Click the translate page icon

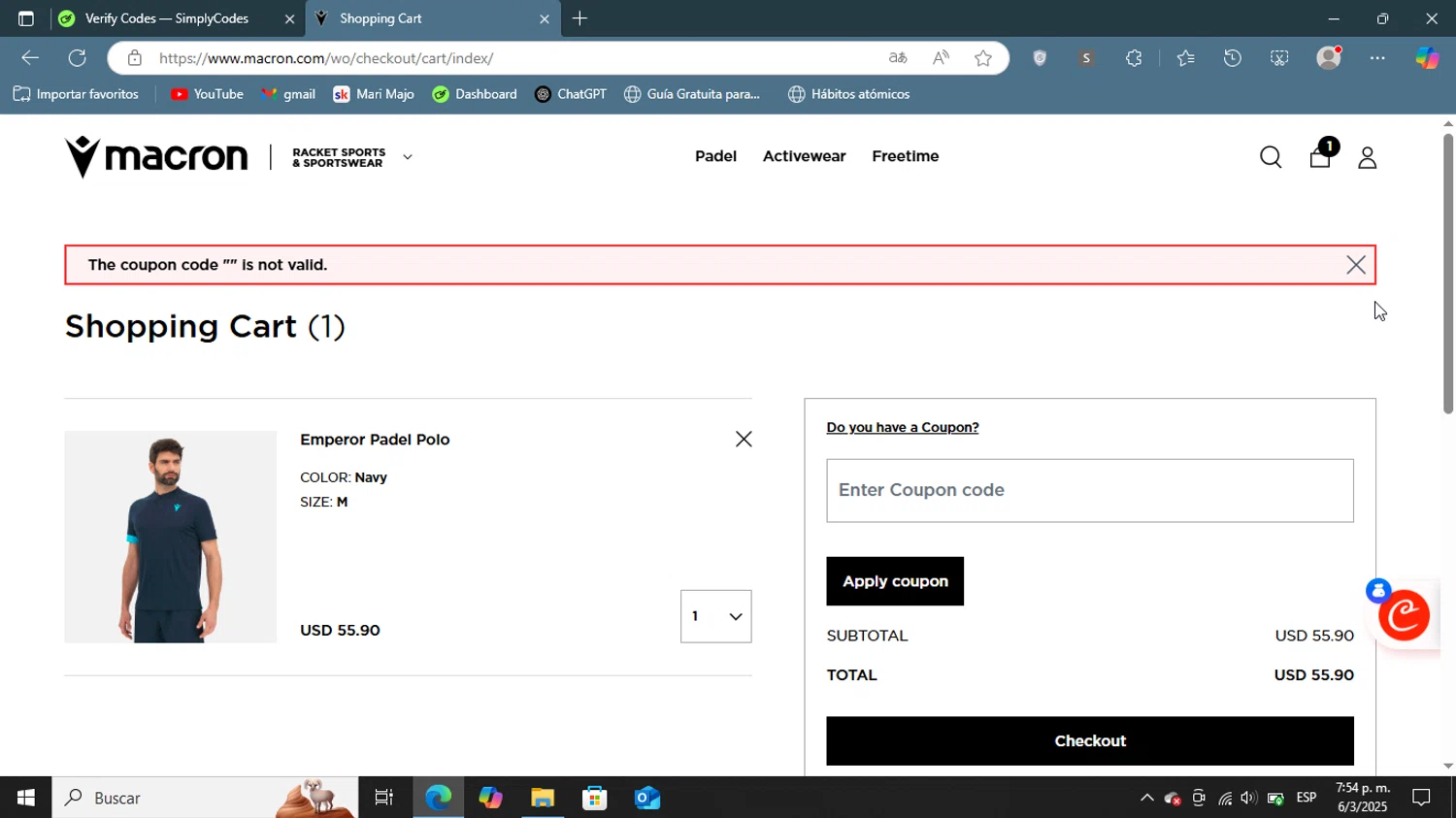(x=898, y=58)
